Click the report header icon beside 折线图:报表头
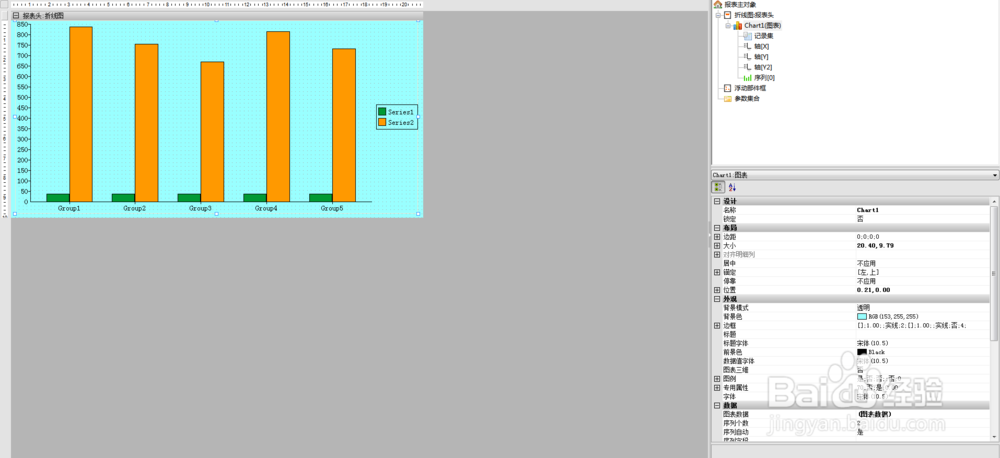 728,15
